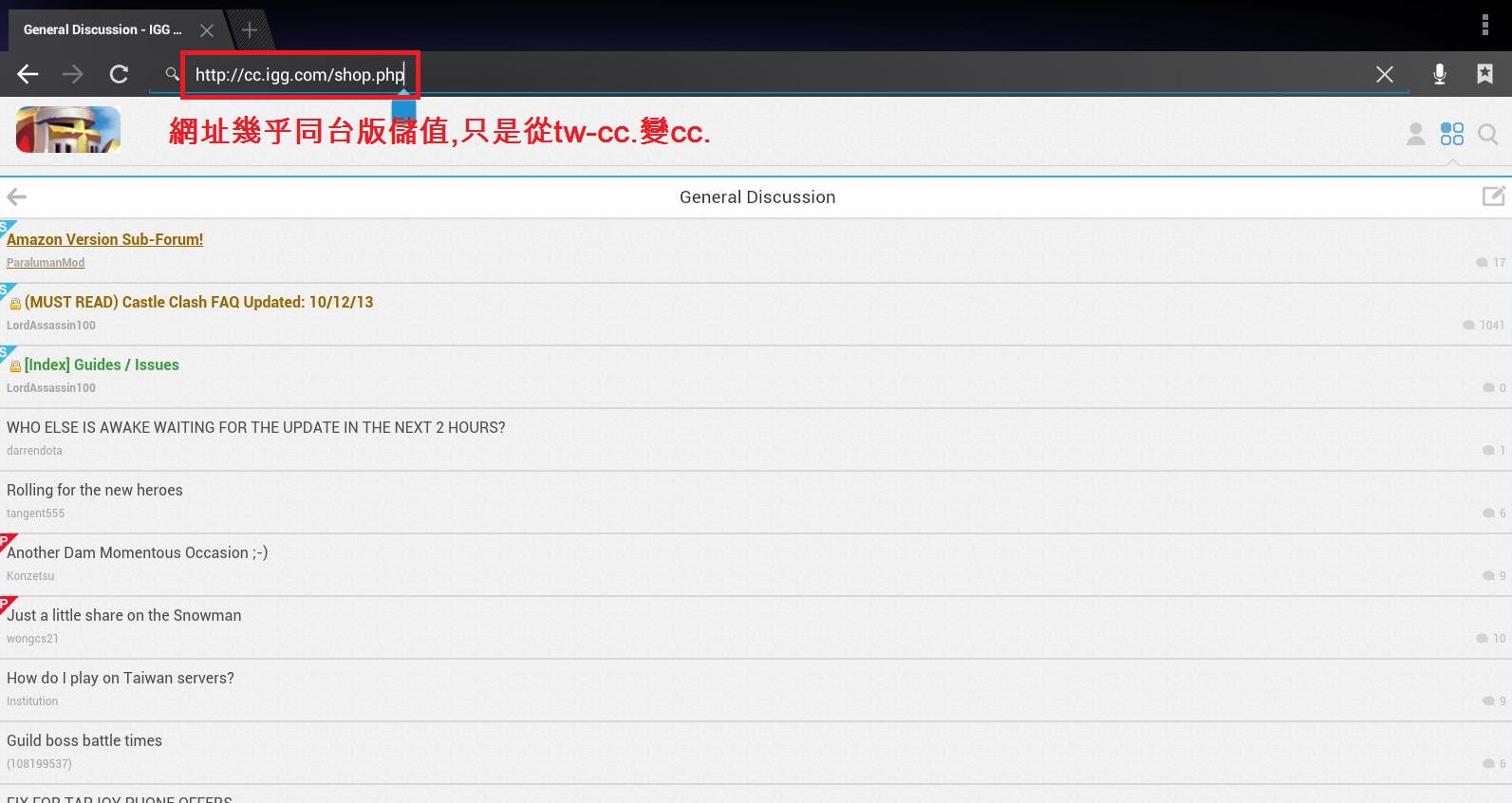Close the General Discussion browser tab

207,30
